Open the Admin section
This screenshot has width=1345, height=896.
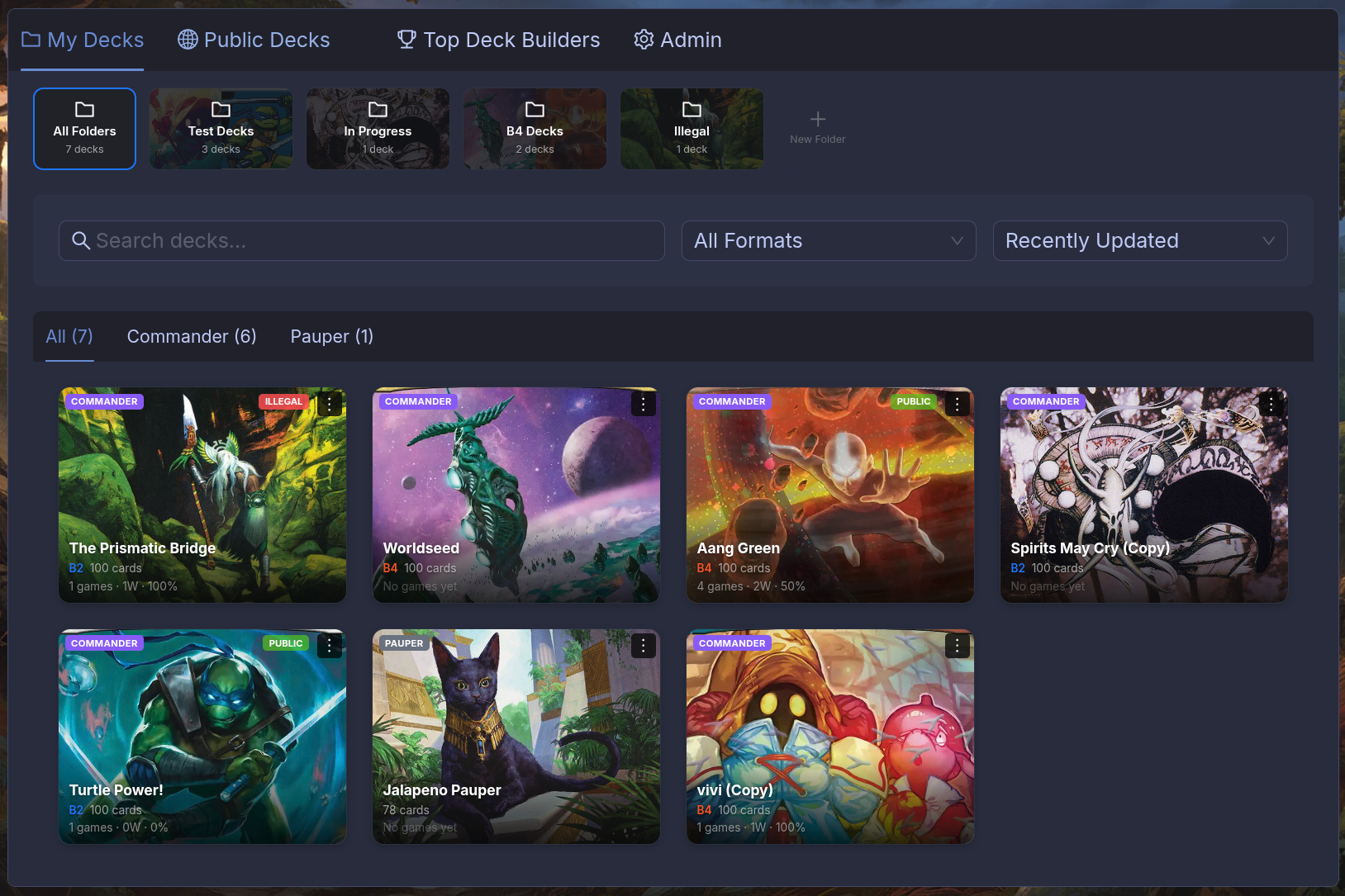point(677,40)
